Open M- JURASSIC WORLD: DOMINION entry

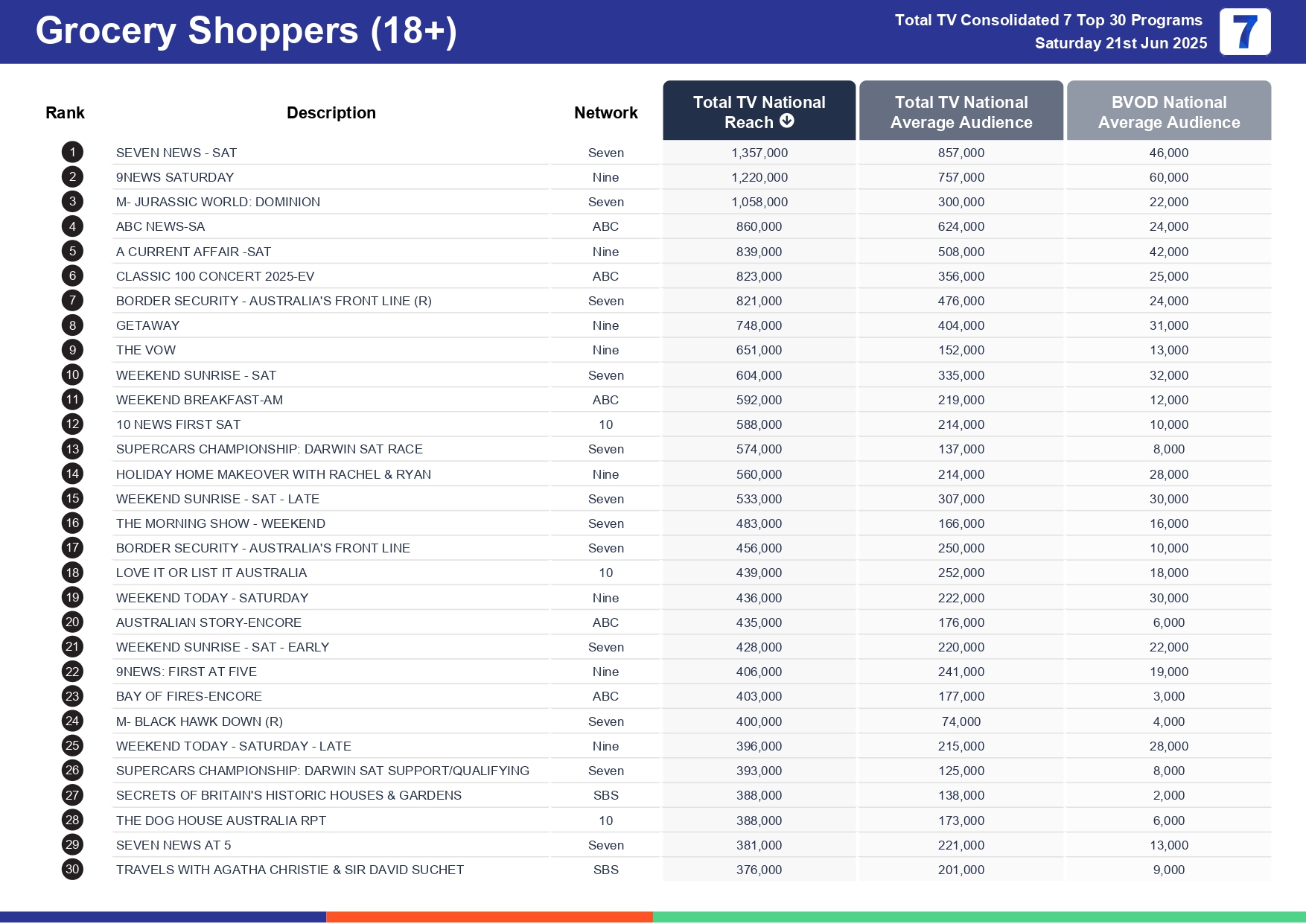point(217,202)
